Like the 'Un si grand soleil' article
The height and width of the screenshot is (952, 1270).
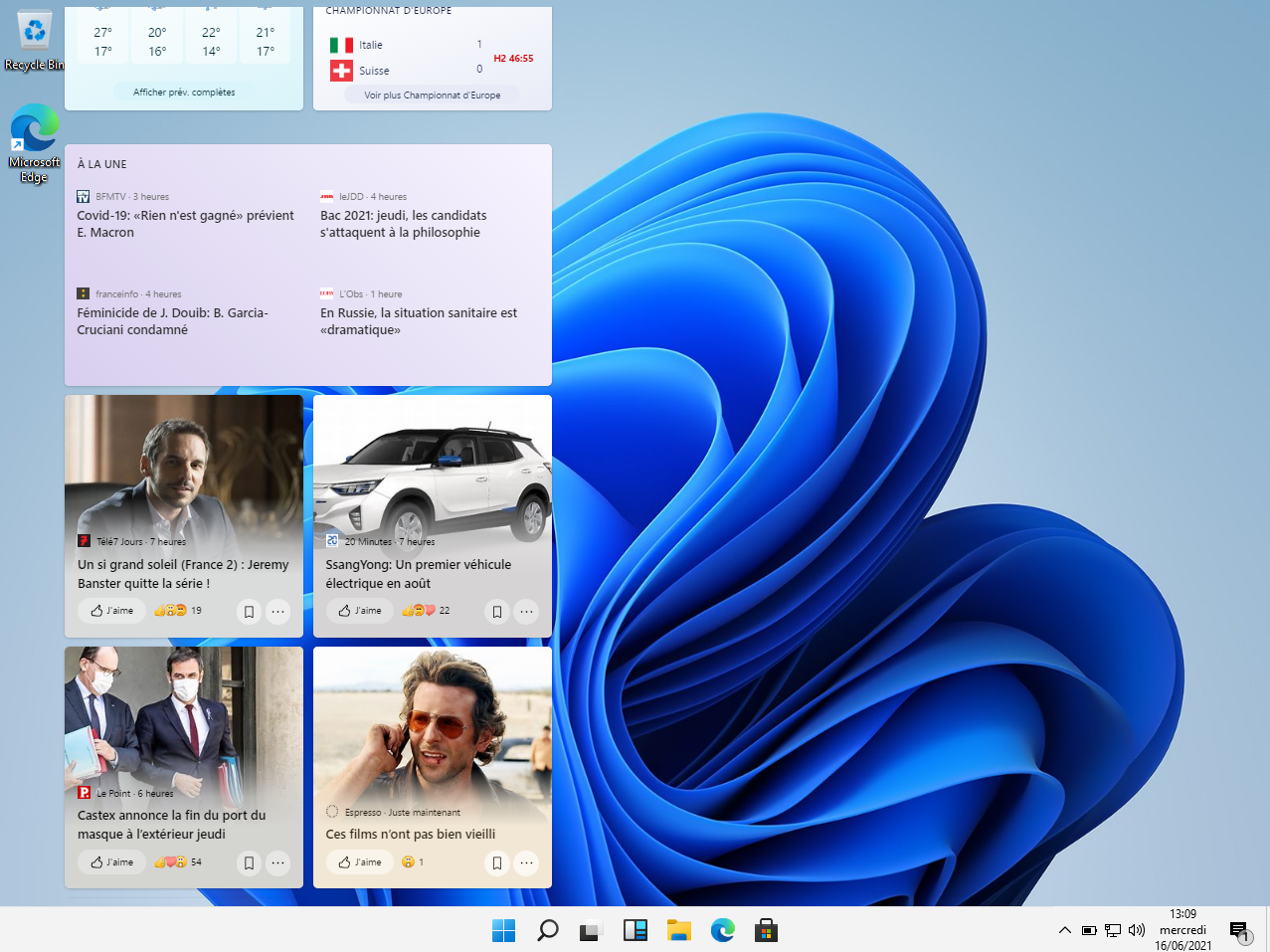tap(112, 611)
